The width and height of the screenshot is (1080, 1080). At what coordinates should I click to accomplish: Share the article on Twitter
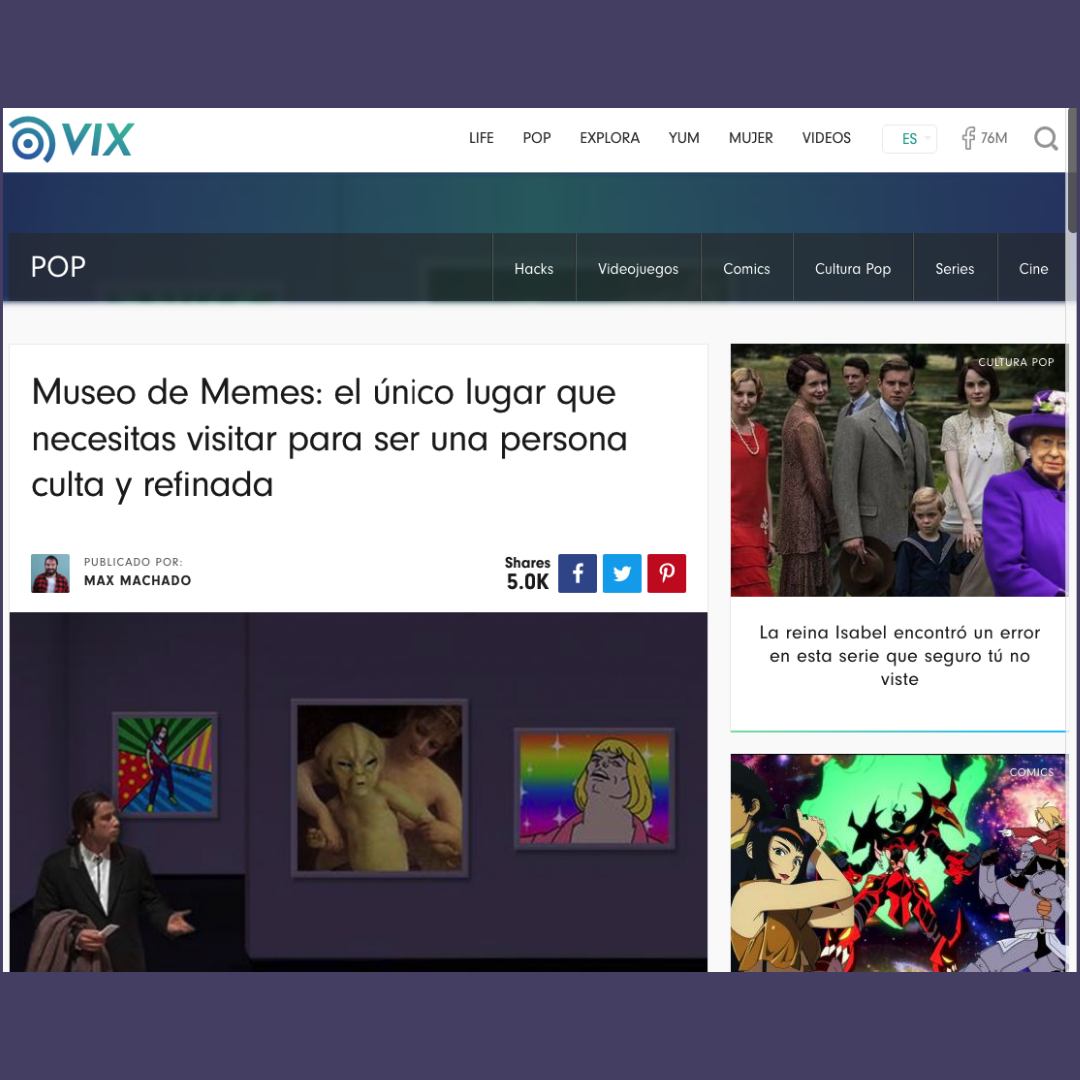coord(622,573)
